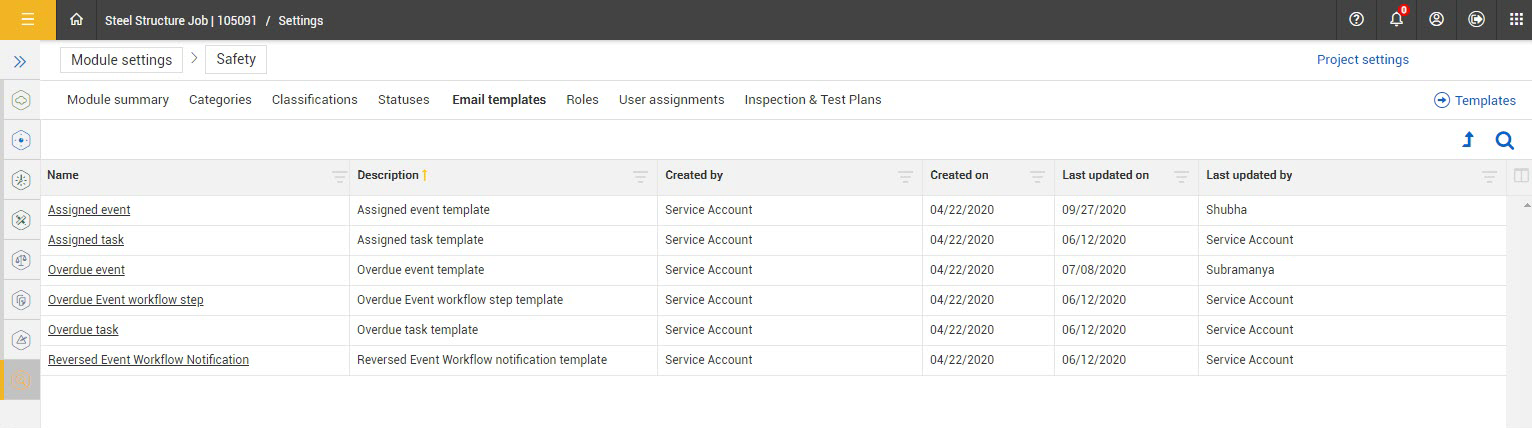This screenshot has height=428, width=1532.
Task: Click the export upload arrow icon
Action: point(1468,140)
